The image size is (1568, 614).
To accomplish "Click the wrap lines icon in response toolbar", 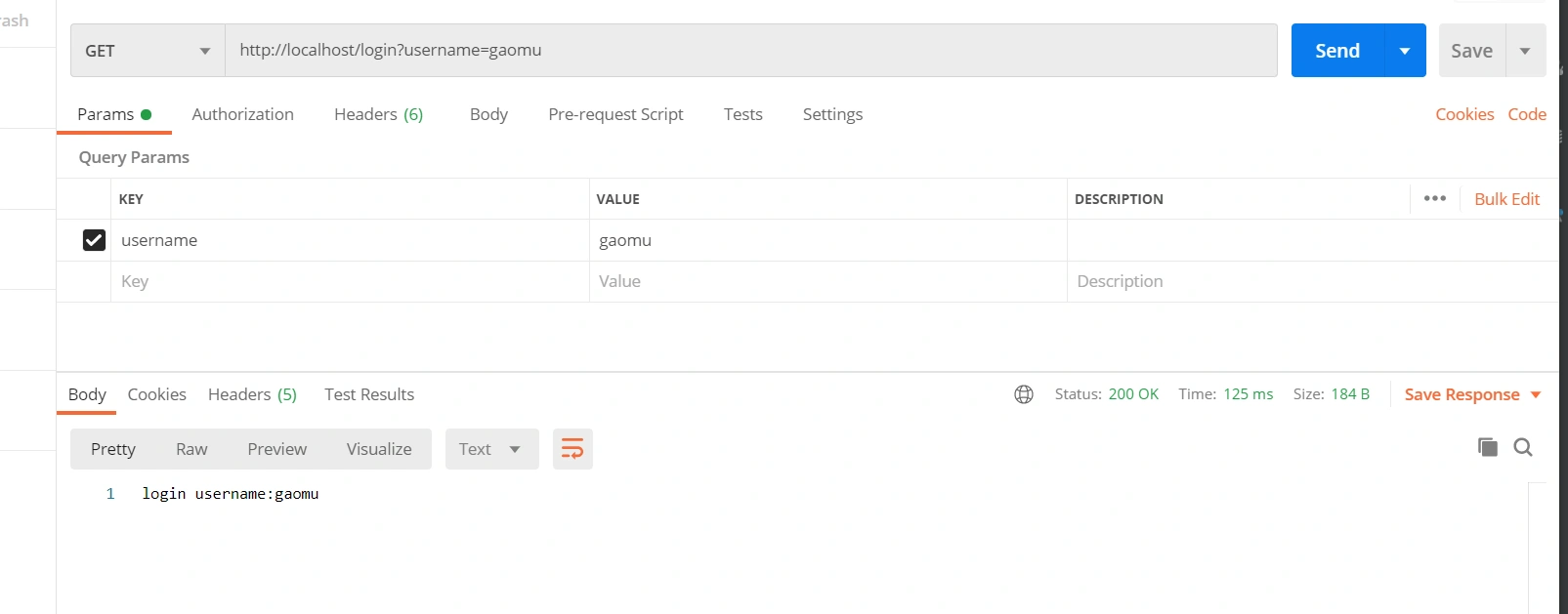I will [x=572, y=449].
